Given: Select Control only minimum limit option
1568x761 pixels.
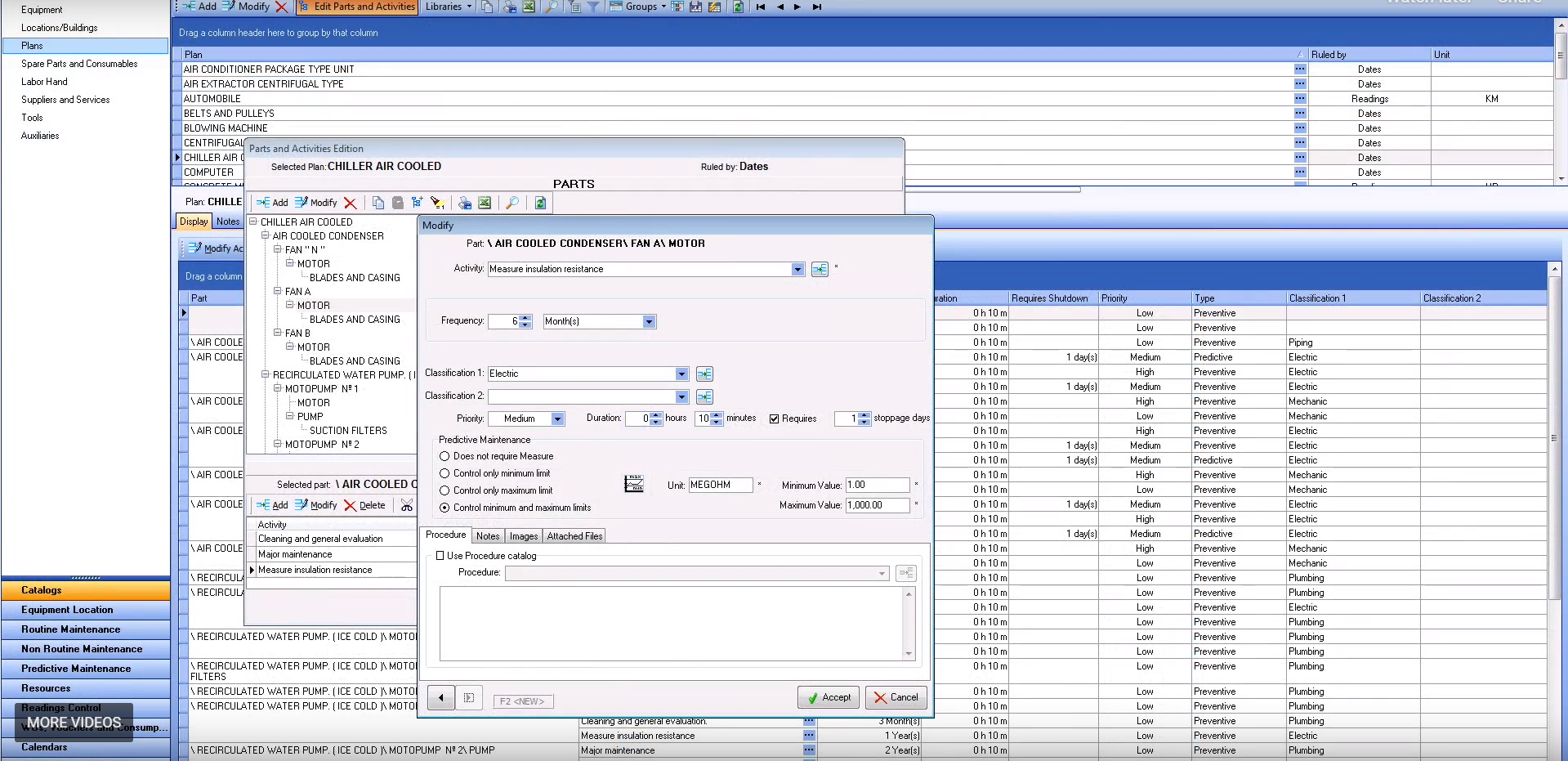Looking at the screenshot, I should pyautogui.click(x=444, y=473).
